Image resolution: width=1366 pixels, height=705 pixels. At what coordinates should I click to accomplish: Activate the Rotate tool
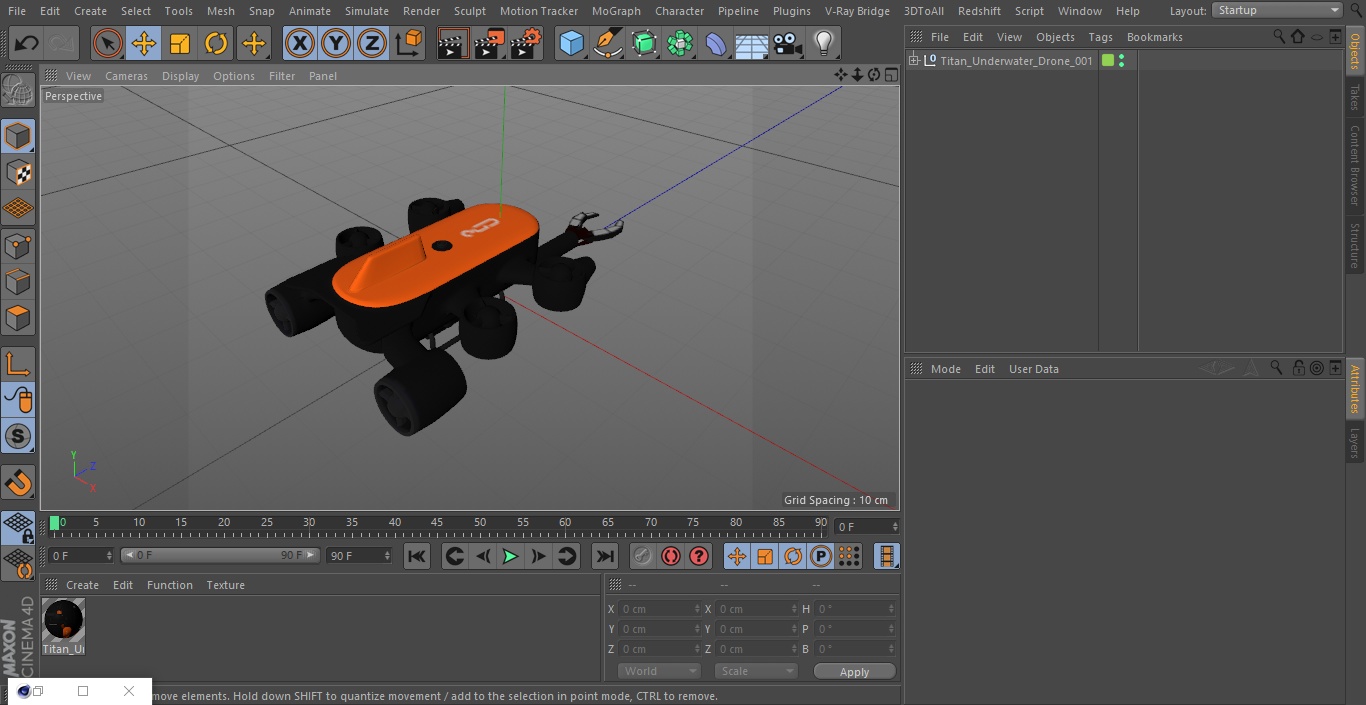pos(216,44)
